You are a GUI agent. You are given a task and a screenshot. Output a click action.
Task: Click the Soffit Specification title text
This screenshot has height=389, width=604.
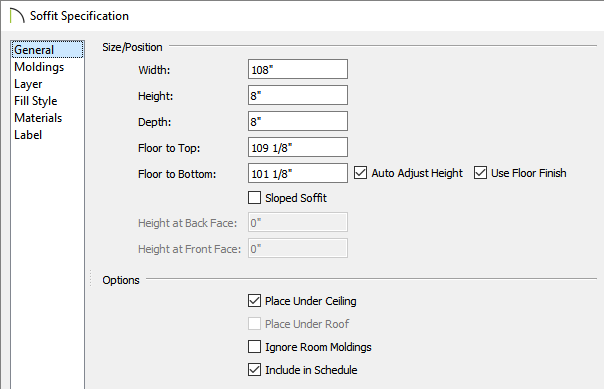(79, 16)
